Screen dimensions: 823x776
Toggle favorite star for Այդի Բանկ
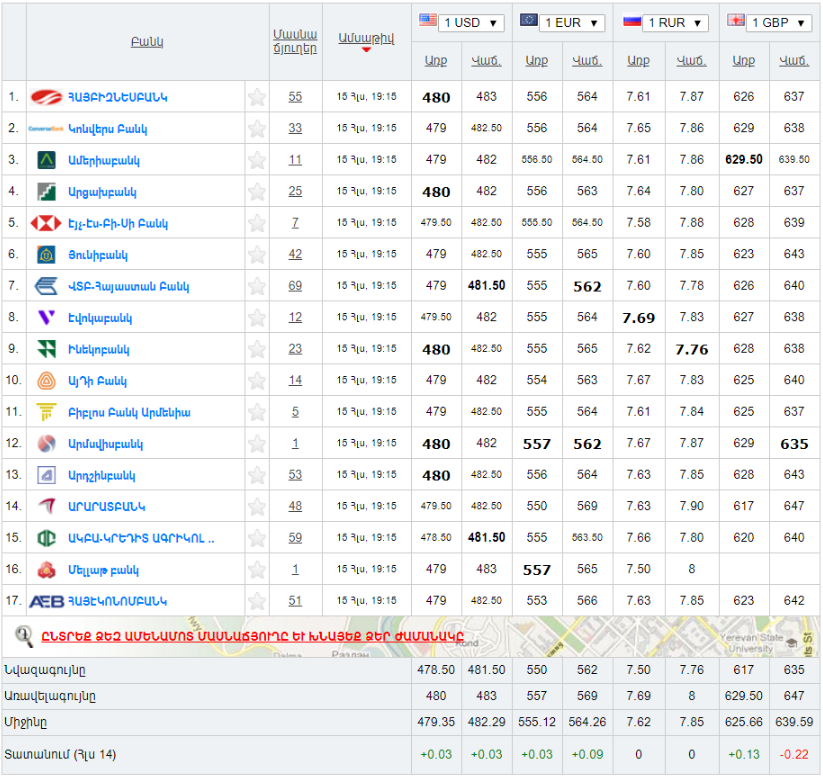tap(257, 381)
